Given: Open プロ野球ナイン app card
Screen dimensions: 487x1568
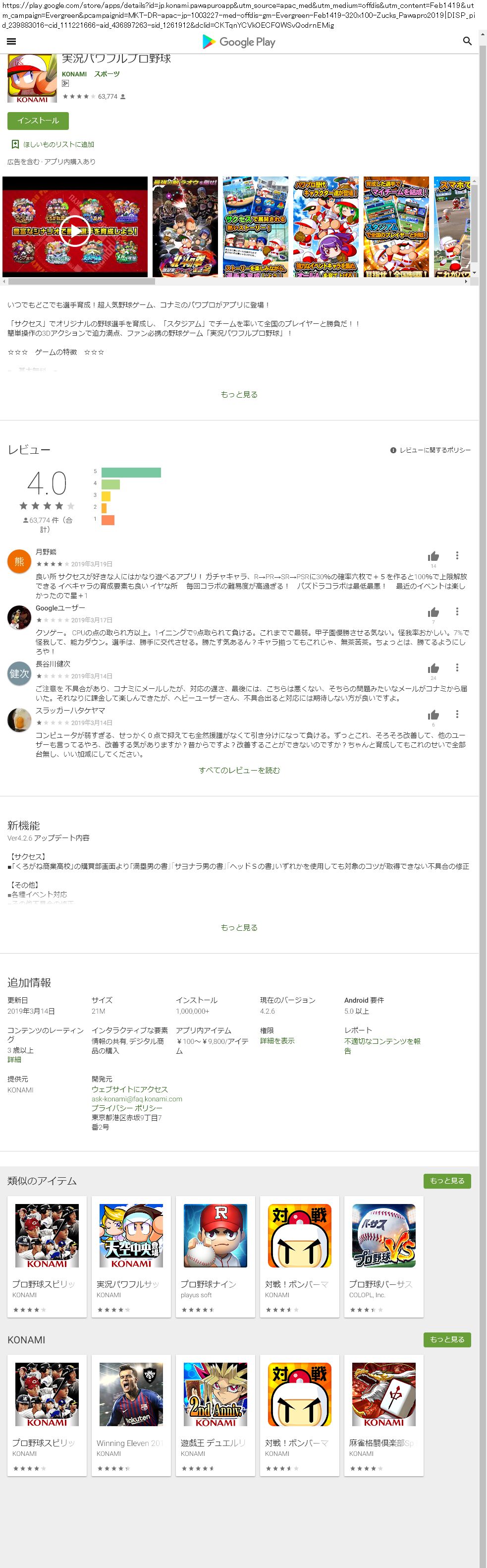Looking at the screenshot, I should coord(215,1257).
